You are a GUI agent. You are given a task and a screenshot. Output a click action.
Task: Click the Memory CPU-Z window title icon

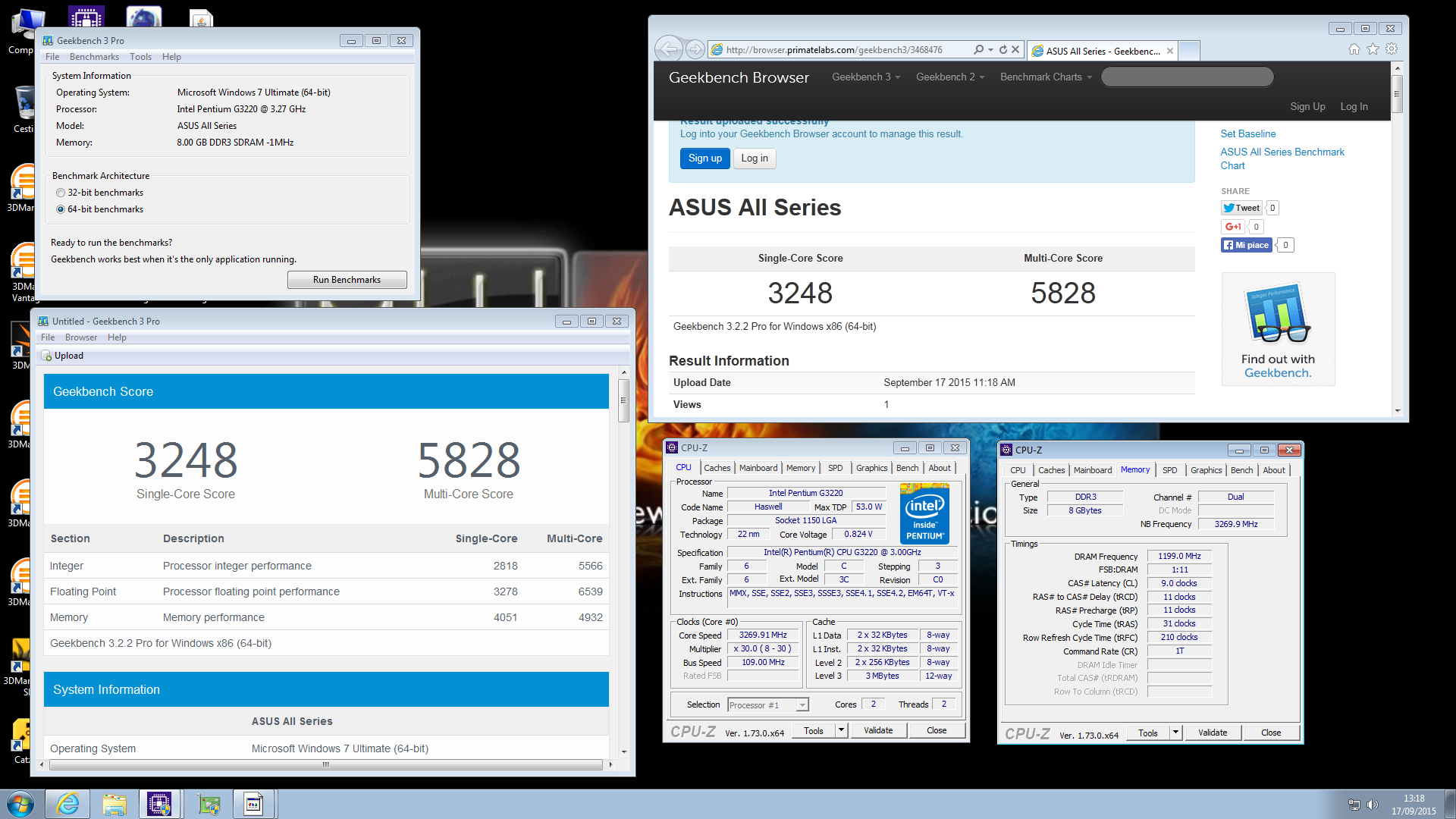(1006, 450)
